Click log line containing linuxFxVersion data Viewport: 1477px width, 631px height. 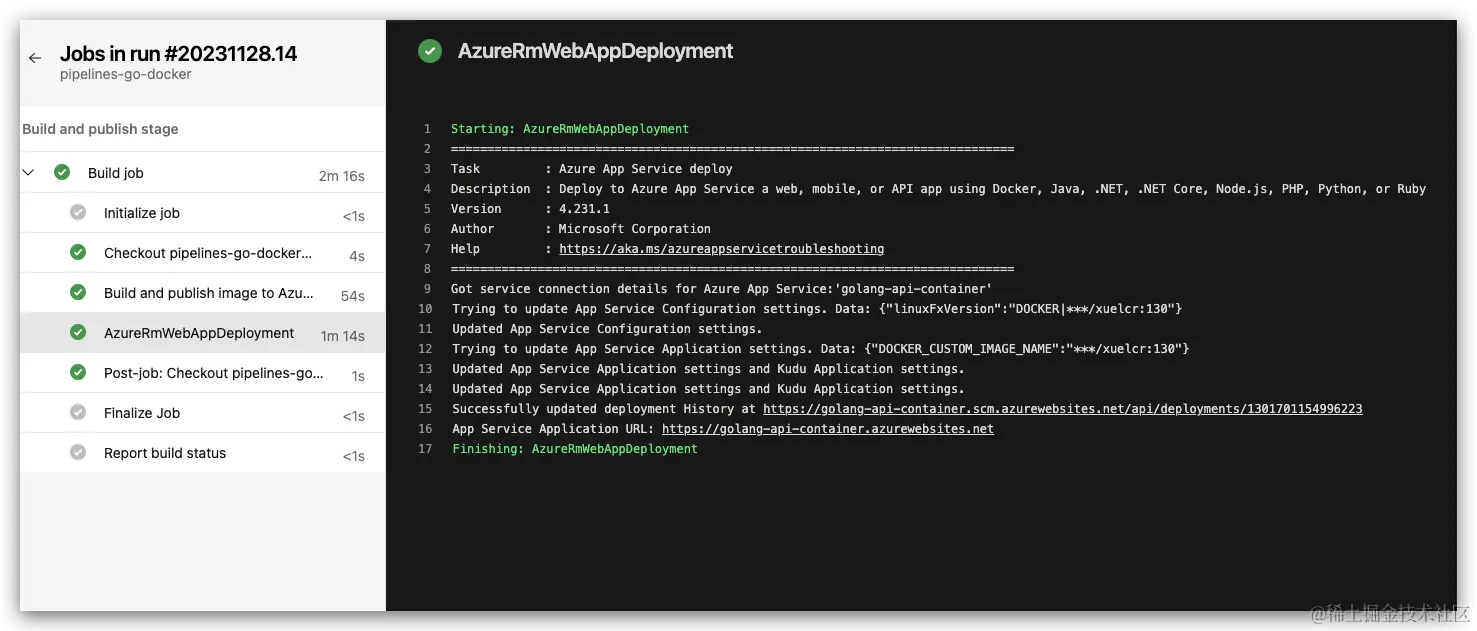pyautogui.click(x=817, y=309)
